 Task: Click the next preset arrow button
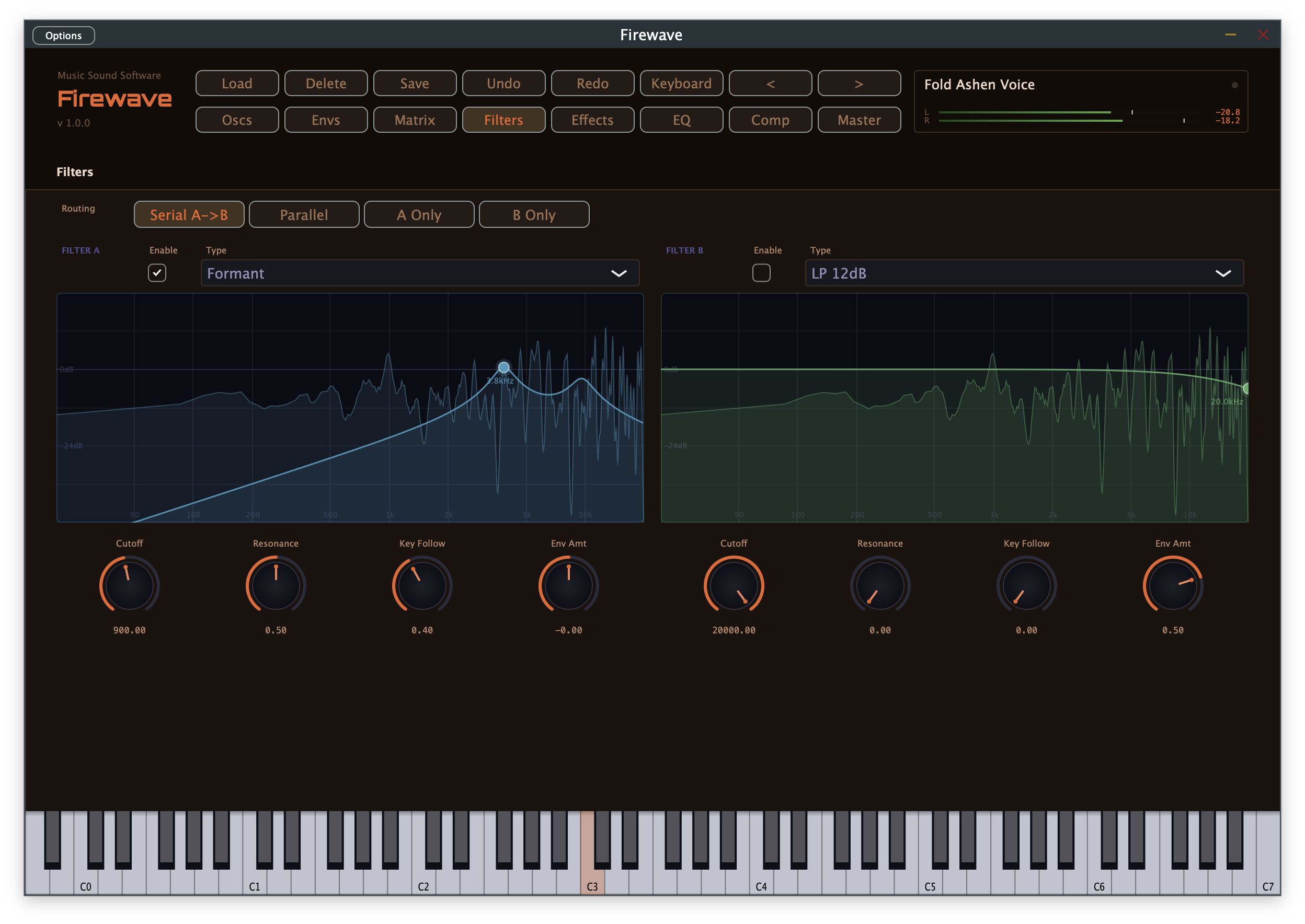859,84
